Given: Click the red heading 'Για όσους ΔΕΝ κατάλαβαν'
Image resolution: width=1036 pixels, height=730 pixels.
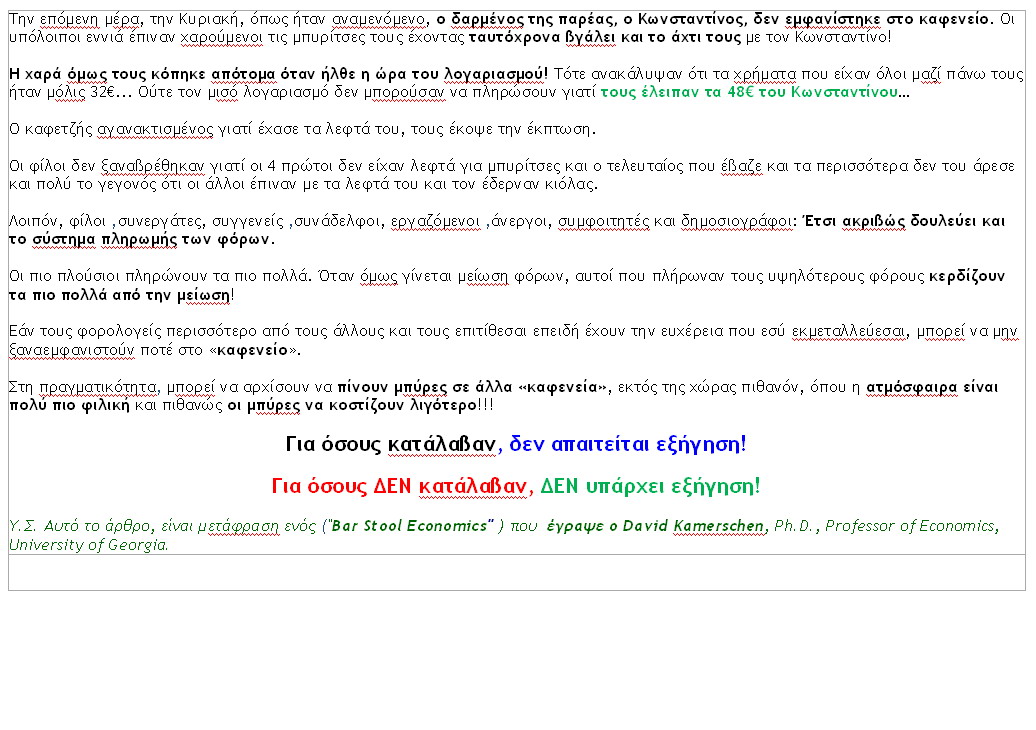Looking at the screenshot, I should (399, 486).
